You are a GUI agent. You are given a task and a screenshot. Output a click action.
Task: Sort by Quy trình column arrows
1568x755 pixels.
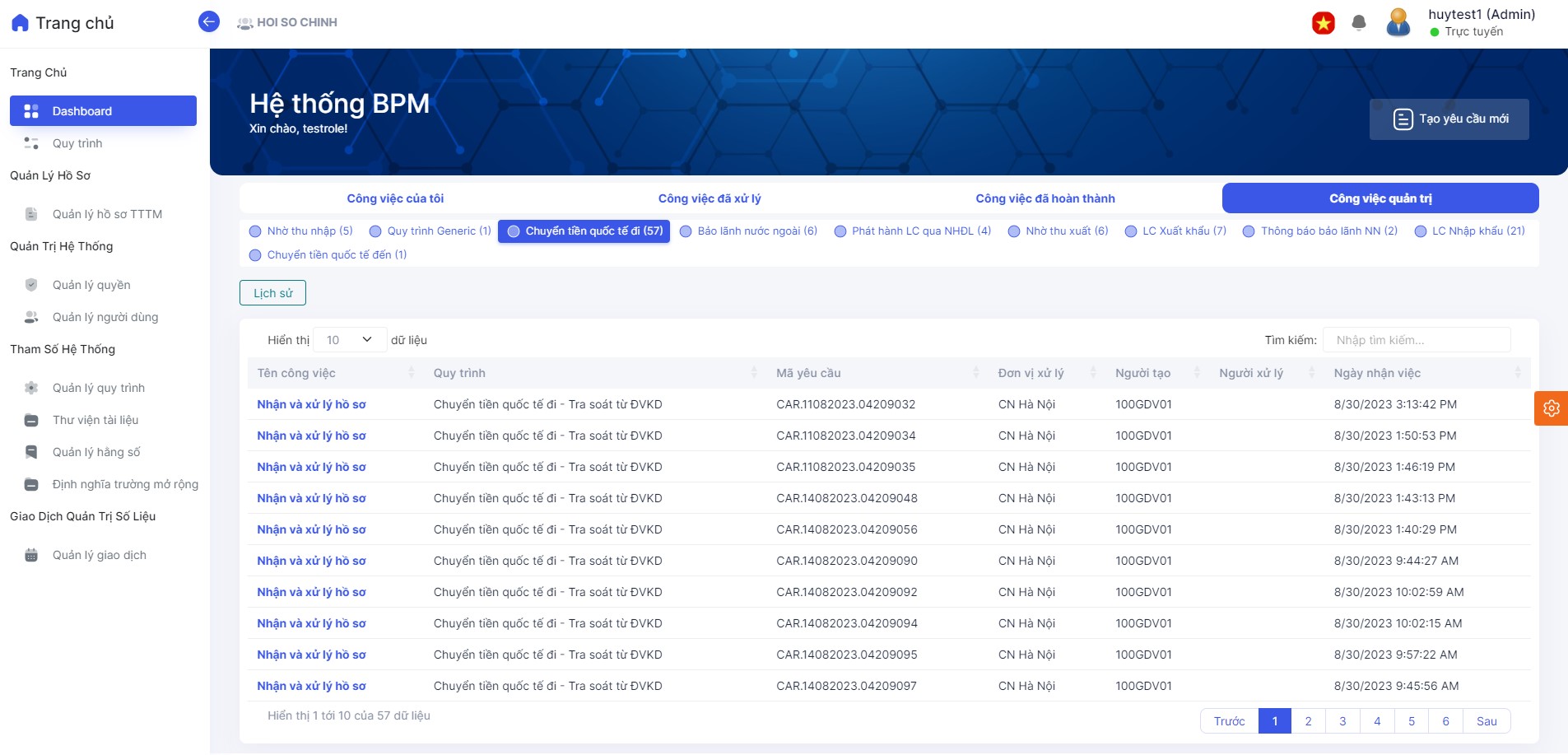point(754,373)
